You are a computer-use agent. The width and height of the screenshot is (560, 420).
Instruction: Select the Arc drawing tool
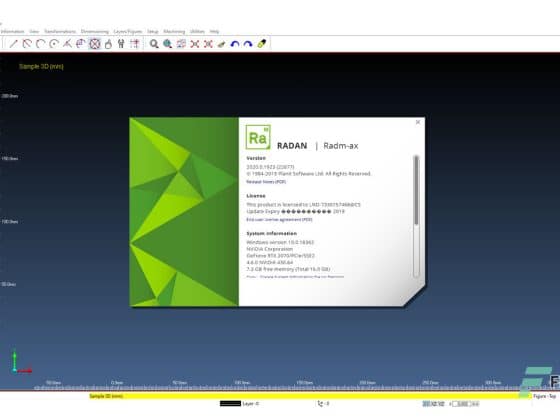(x=40, y=44)
